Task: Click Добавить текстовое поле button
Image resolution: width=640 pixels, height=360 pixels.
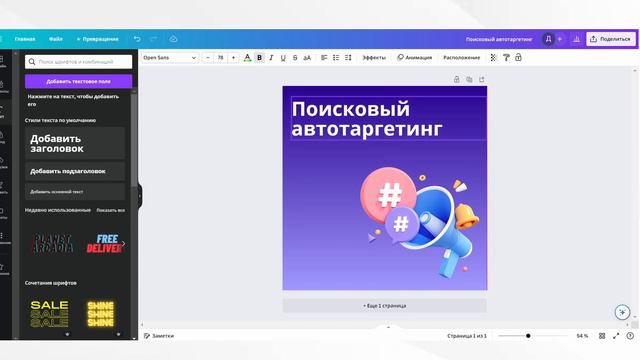Action: click(x=78, y=81)
